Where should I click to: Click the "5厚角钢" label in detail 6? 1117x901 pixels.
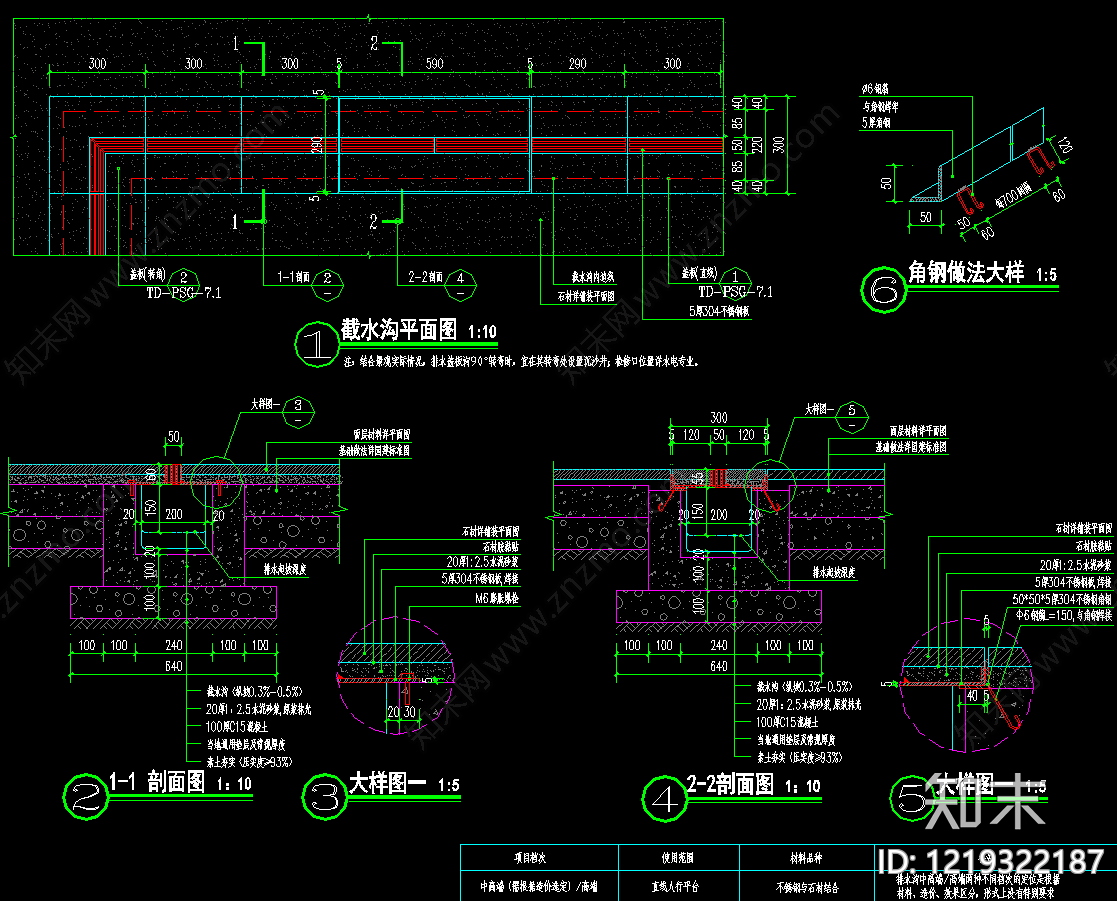[876, 123]
